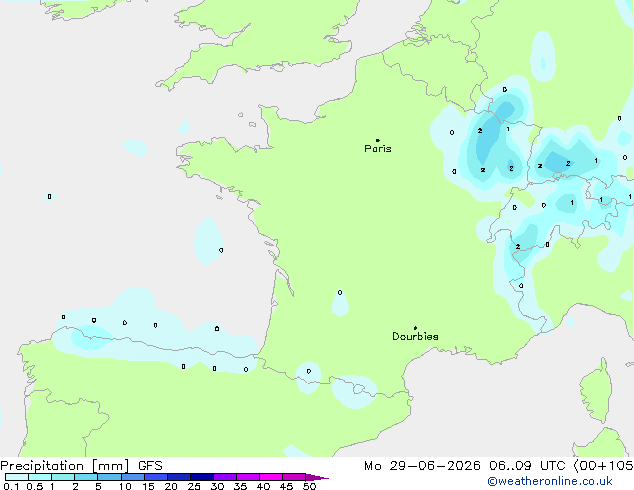Click the '40' legend value
Image resolution: width=634 pixels, height=490 pixels.
pyautogui.click(x=263, y=486)
